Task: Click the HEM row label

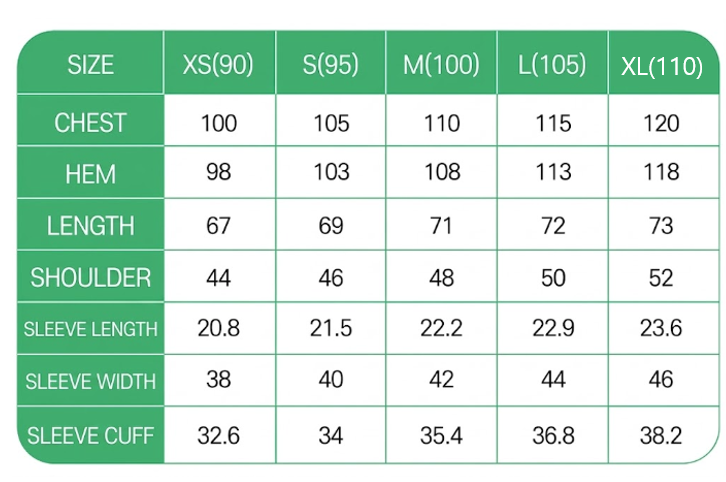Action: (91, 174)
